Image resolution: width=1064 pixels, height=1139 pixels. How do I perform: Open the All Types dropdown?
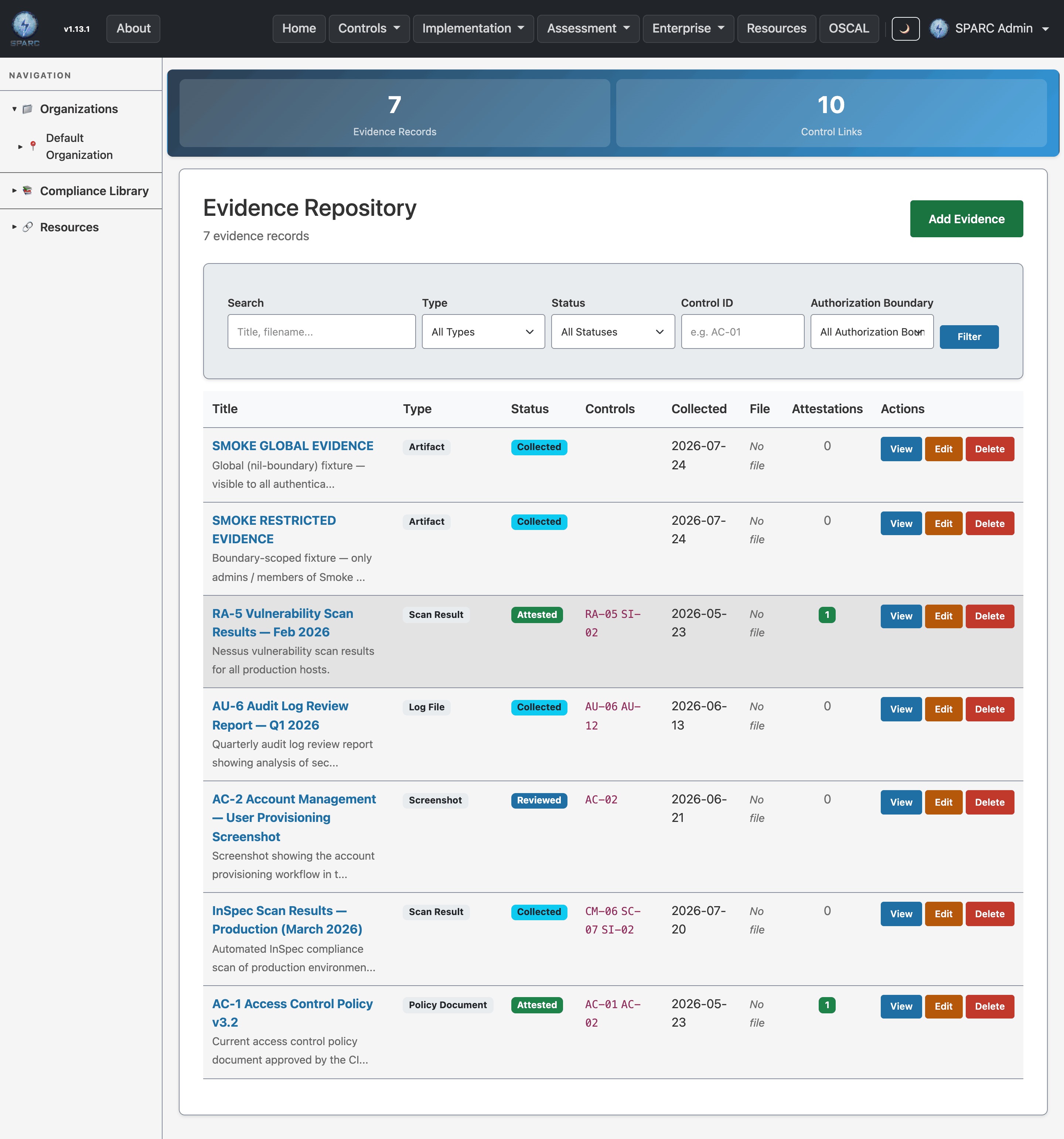[x=483, y=332]
